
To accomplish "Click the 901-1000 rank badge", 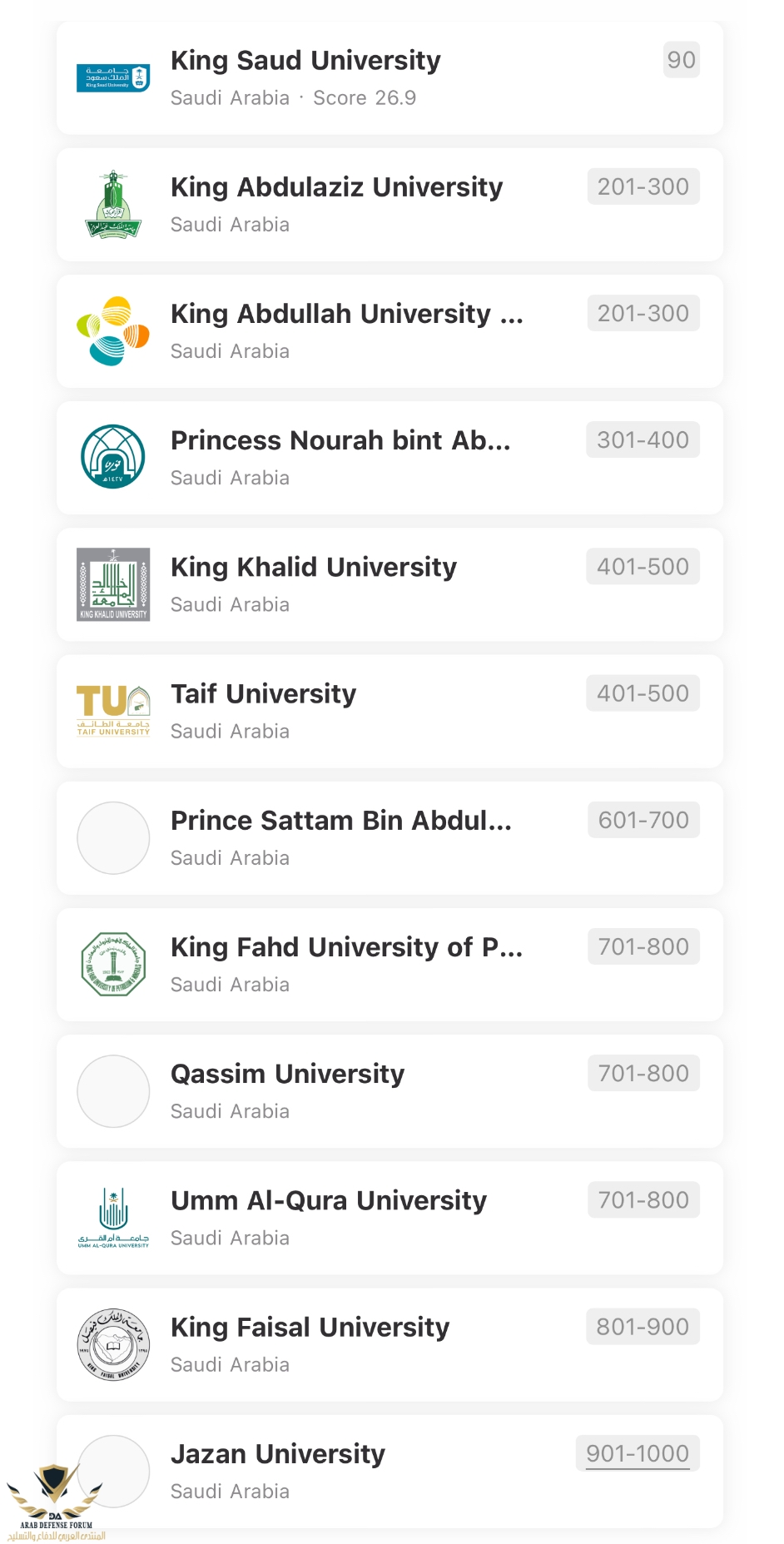I will [638, 1453].
